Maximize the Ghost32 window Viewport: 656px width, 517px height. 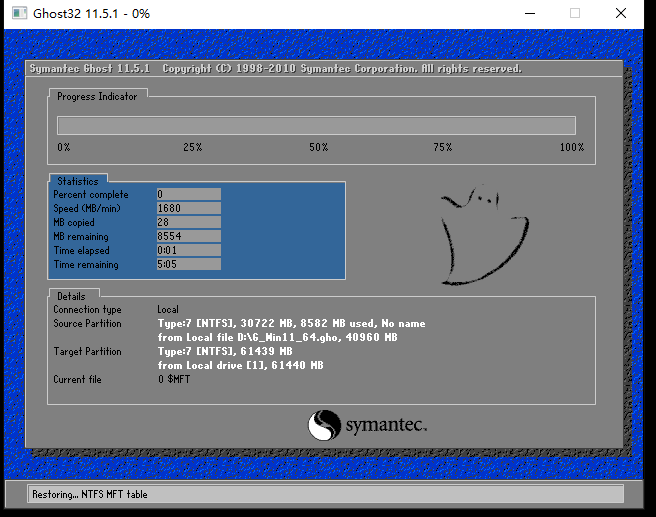575,14
